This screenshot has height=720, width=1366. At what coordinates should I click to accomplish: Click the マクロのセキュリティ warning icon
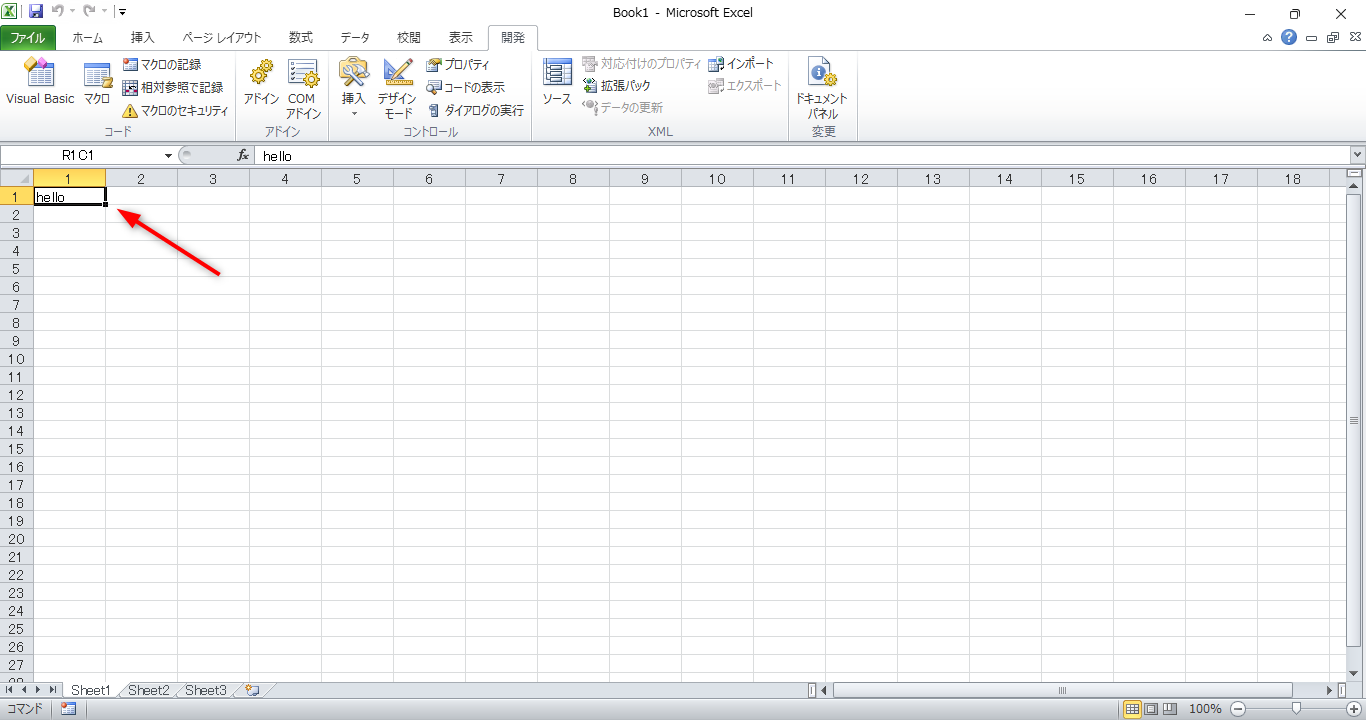tap(130, 111)
